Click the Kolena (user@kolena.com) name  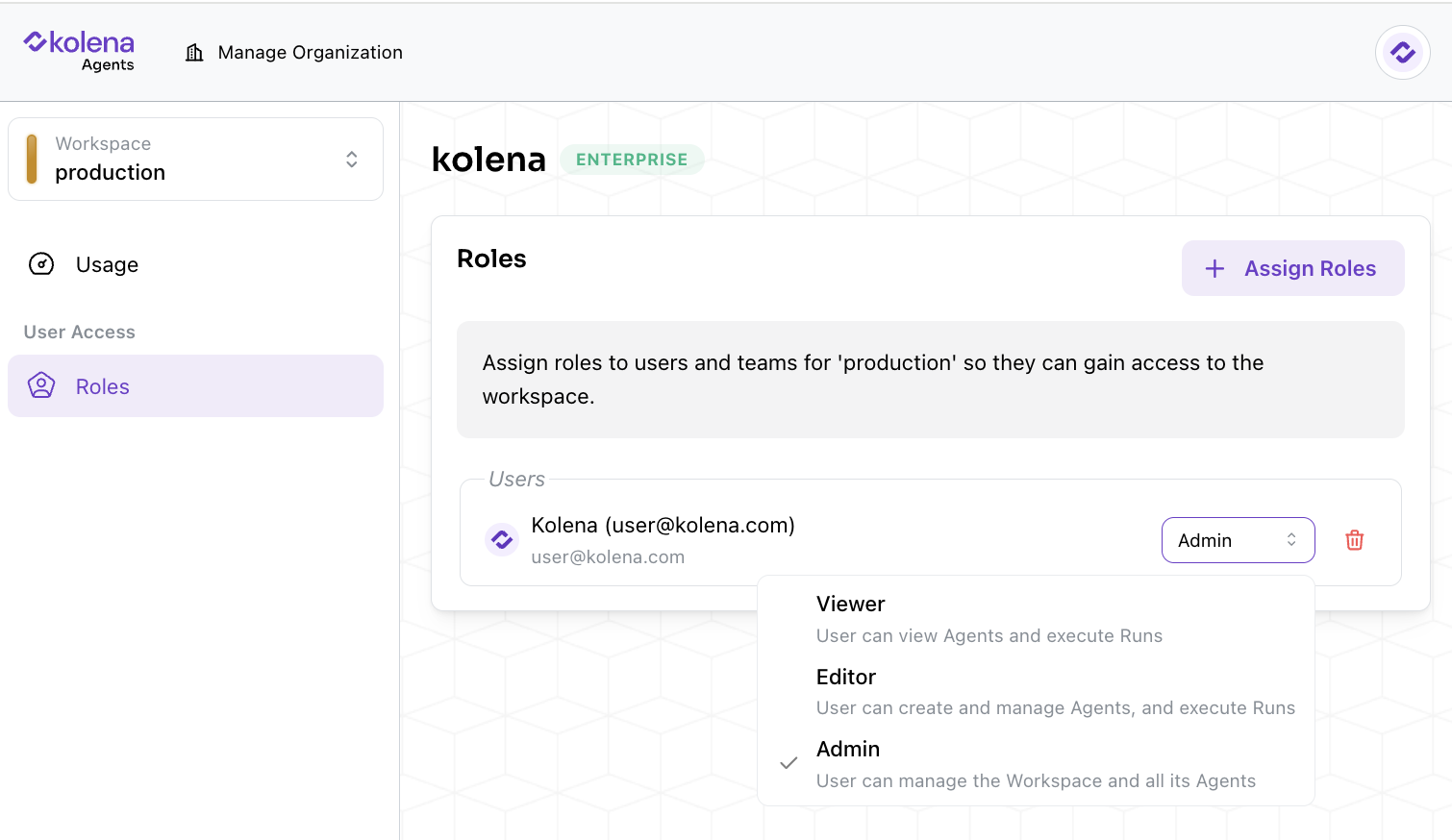[663, 525]
